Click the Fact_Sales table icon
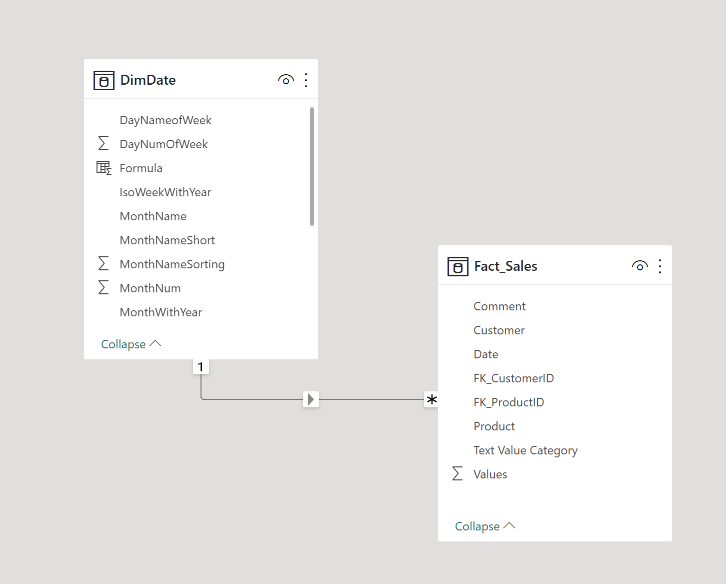Viewport: 726px width, 584px height. [457, 266]
